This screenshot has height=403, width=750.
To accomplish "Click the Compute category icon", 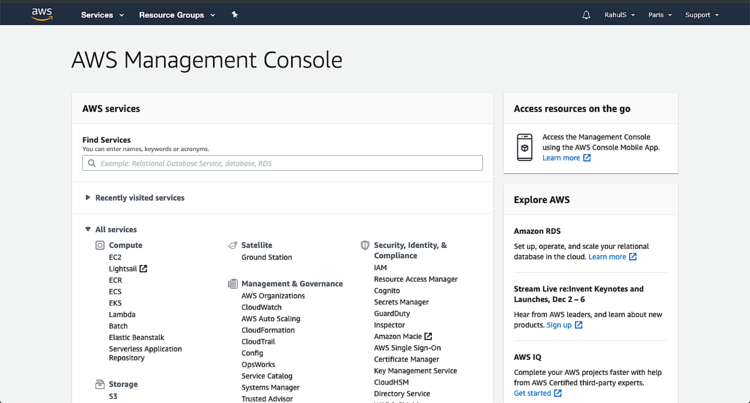I will (99, 245).
